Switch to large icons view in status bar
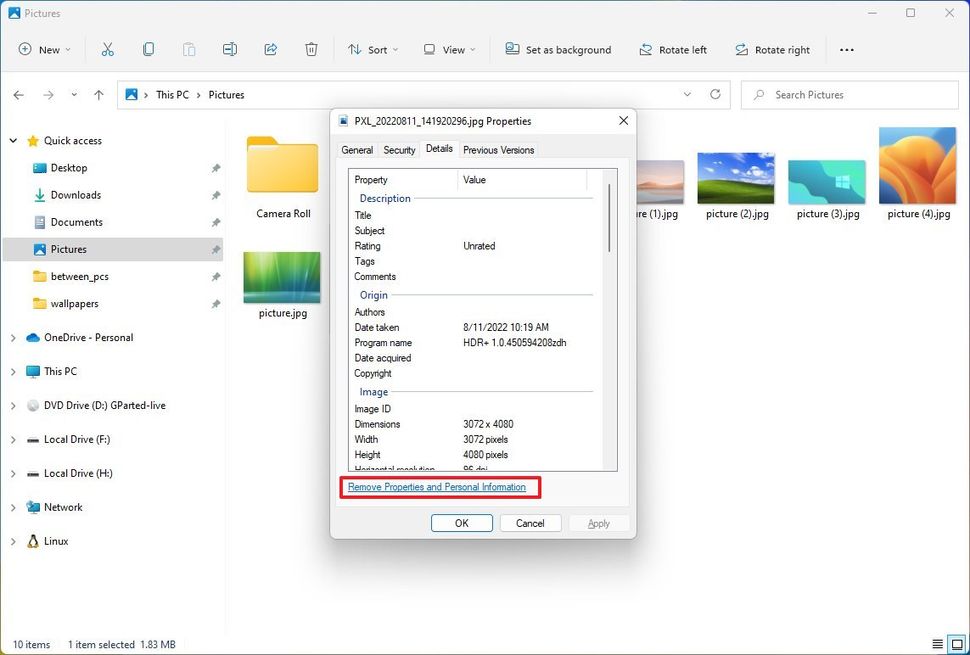The height and width of the screenshot is (655, 970). coord(955,645)
